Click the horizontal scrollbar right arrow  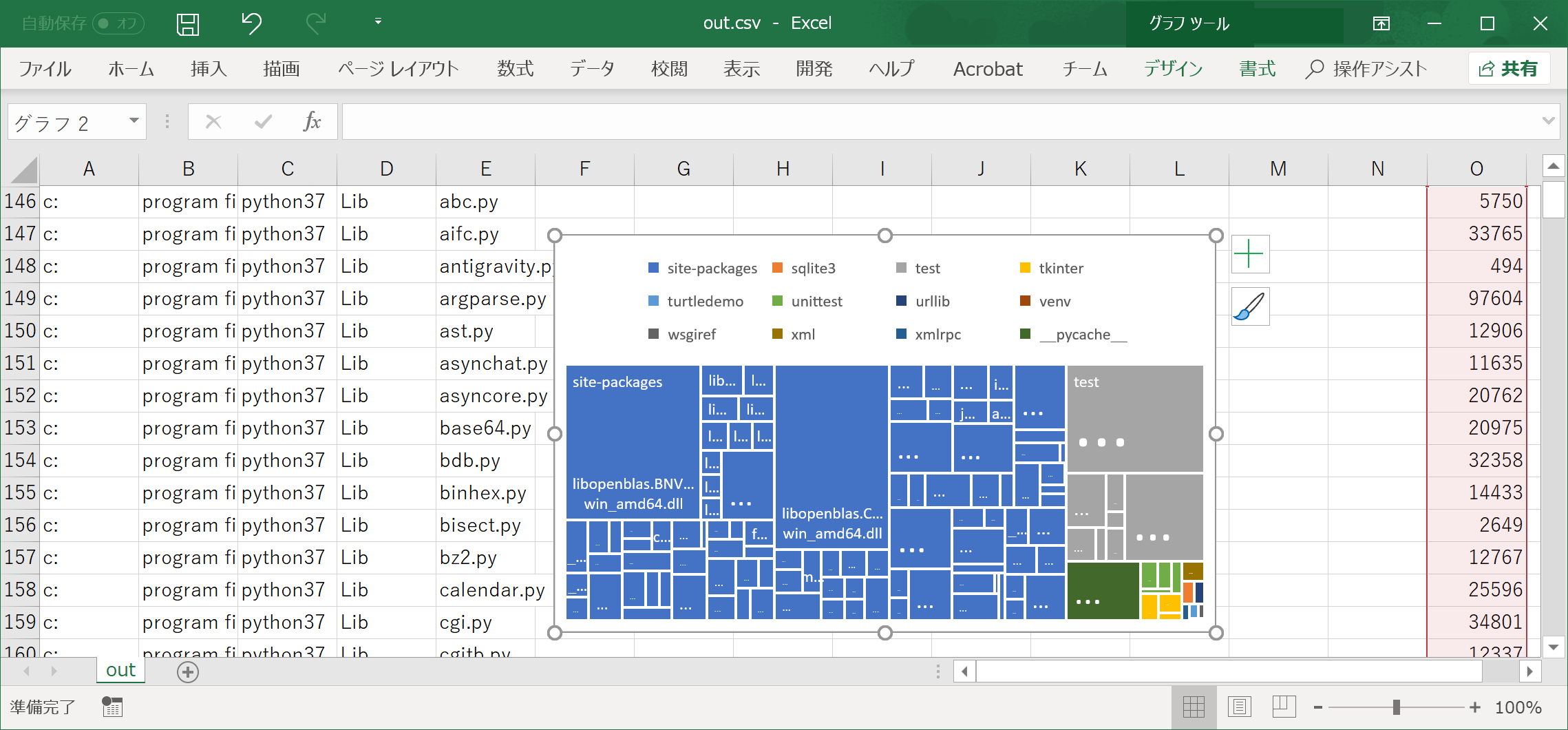coord(1529,671)
